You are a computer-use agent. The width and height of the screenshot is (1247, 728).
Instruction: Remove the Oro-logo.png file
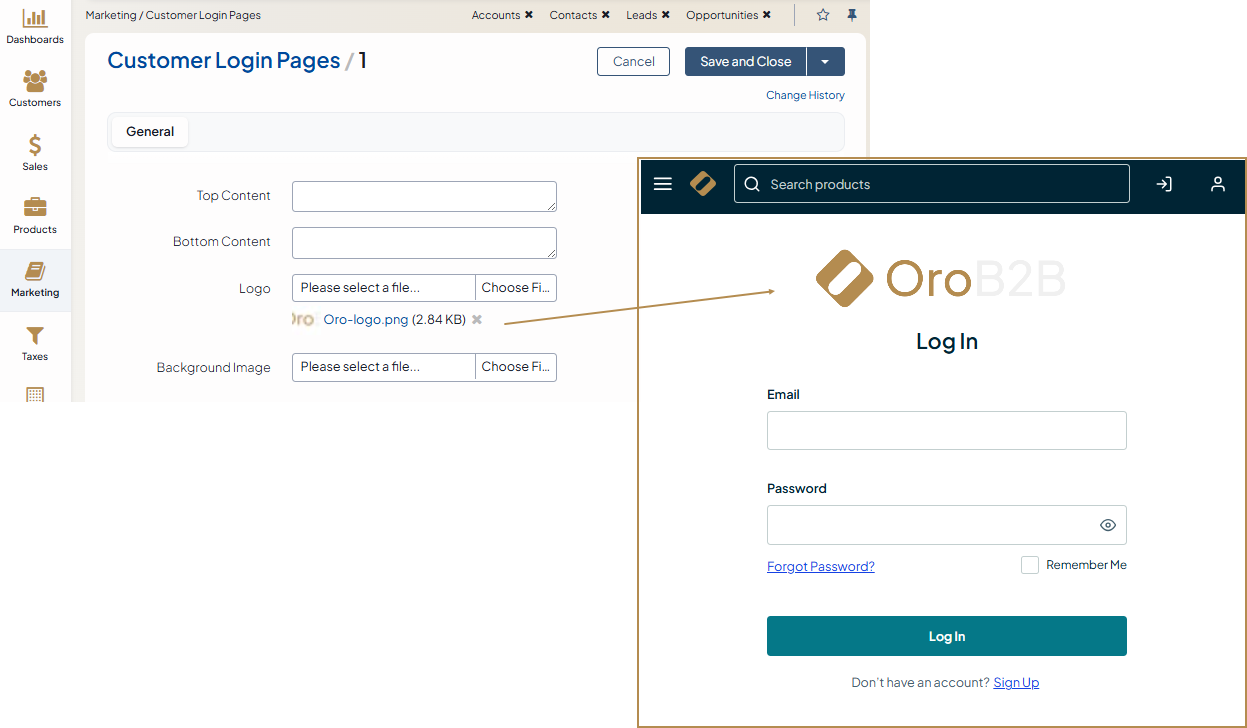(x=477, y=320)
